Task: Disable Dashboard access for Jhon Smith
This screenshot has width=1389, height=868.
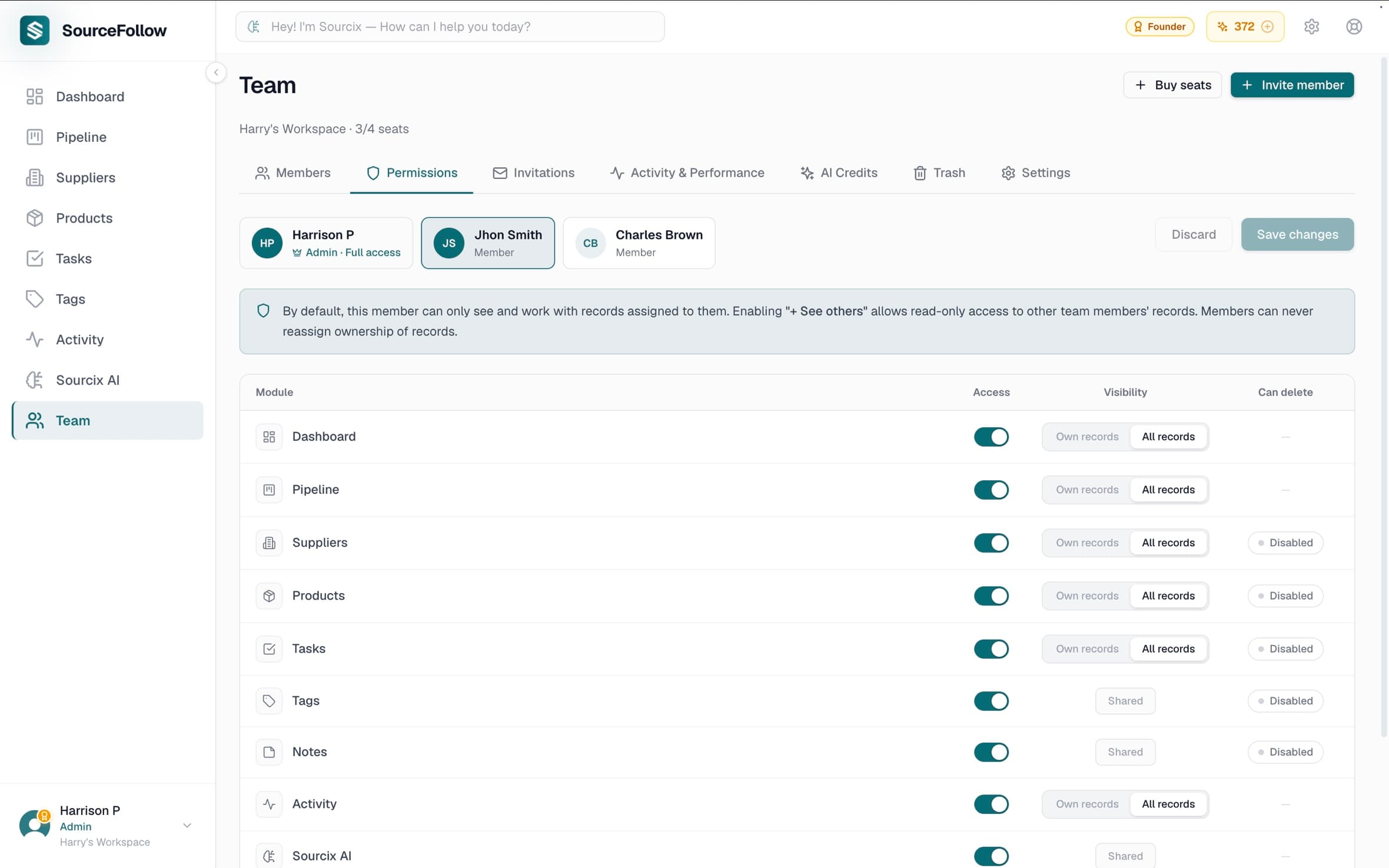Action: pos(991,437)
